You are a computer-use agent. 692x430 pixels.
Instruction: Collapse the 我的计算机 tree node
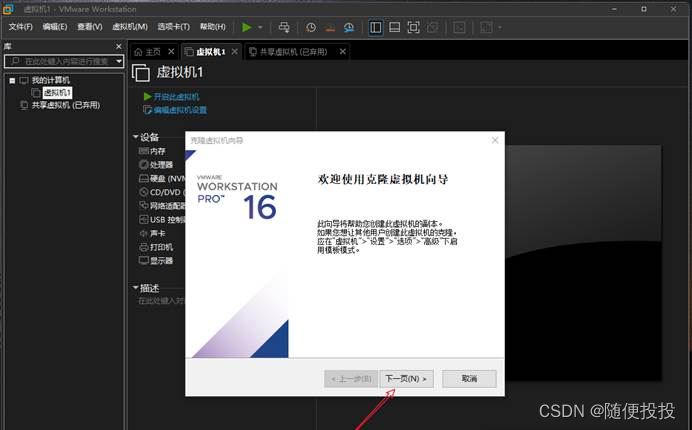12,80
